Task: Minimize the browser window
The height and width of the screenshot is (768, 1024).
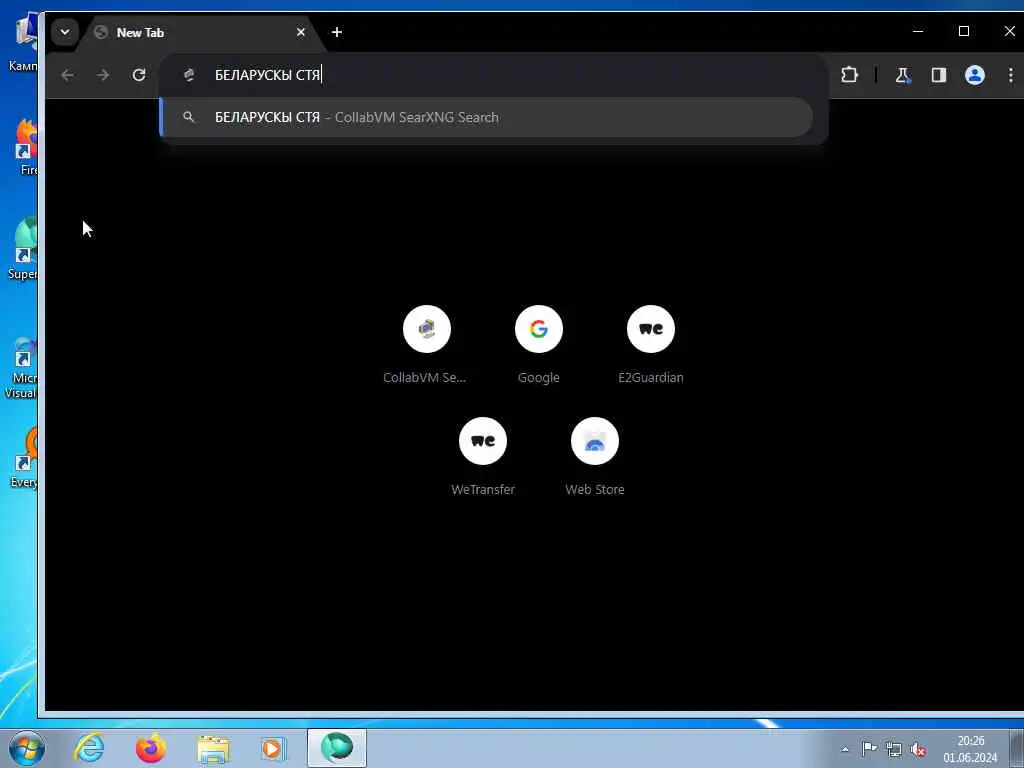Action: (x=918, y=31)
